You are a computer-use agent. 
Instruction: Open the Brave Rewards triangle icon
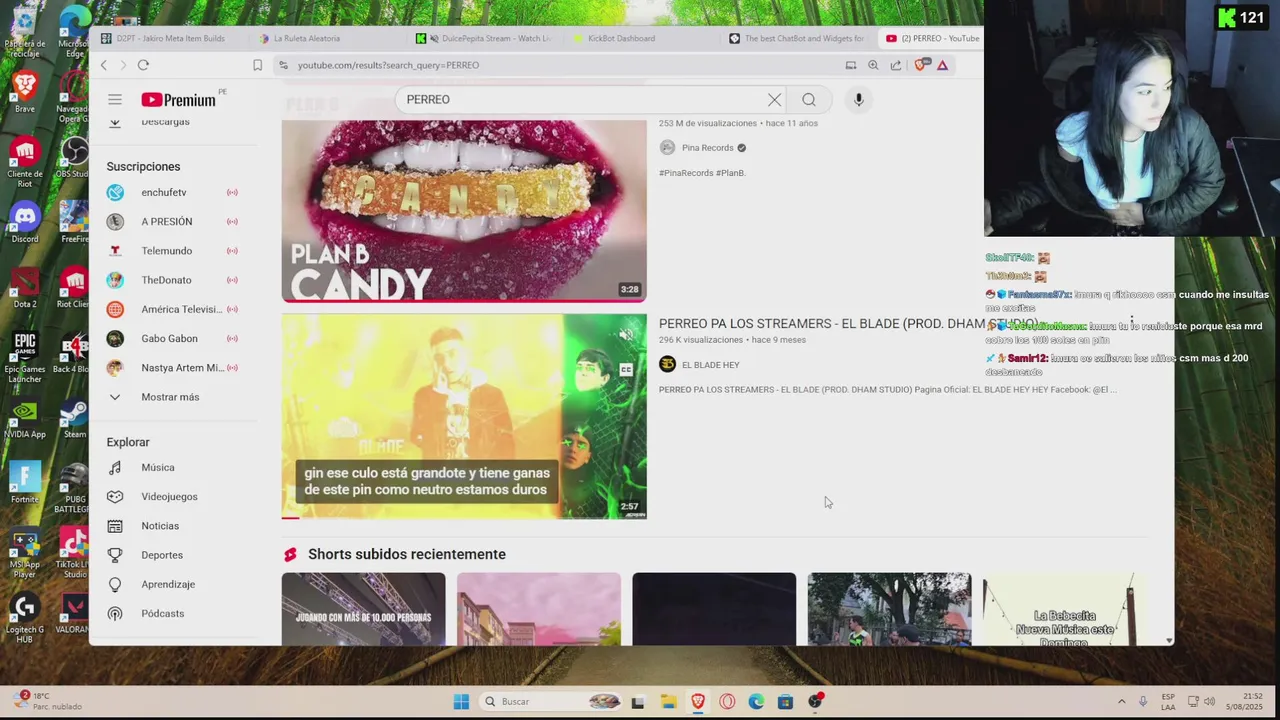tap(942, 65)
